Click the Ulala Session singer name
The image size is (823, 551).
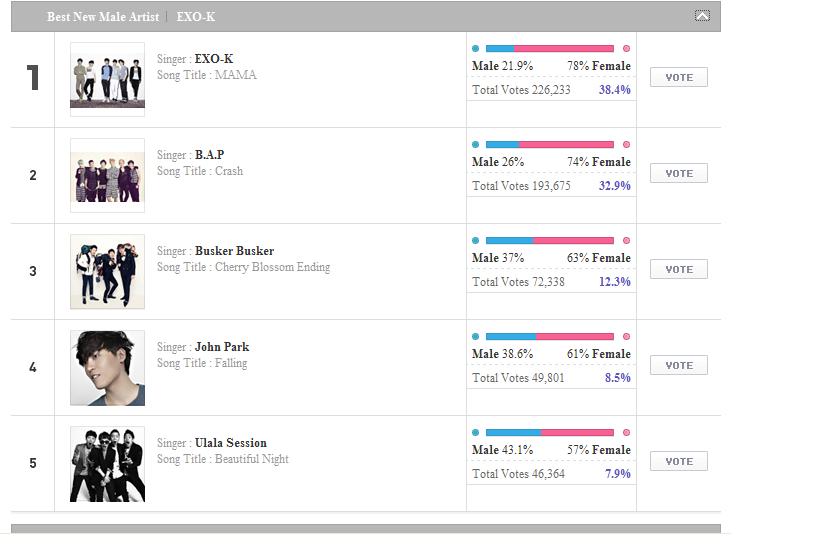point(230,443)
